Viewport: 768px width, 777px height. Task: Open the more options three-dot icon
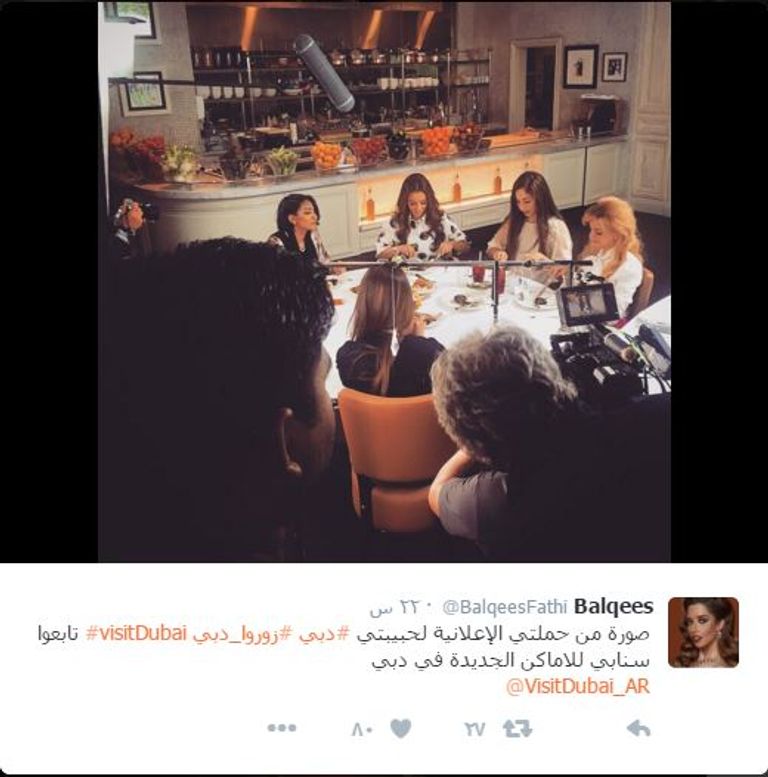[x=282, y=728]
